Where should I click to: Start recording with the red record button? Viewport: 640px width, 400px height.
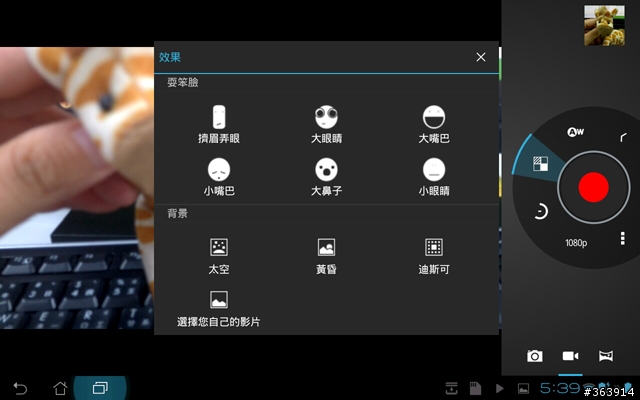click(x=593, y=187)
